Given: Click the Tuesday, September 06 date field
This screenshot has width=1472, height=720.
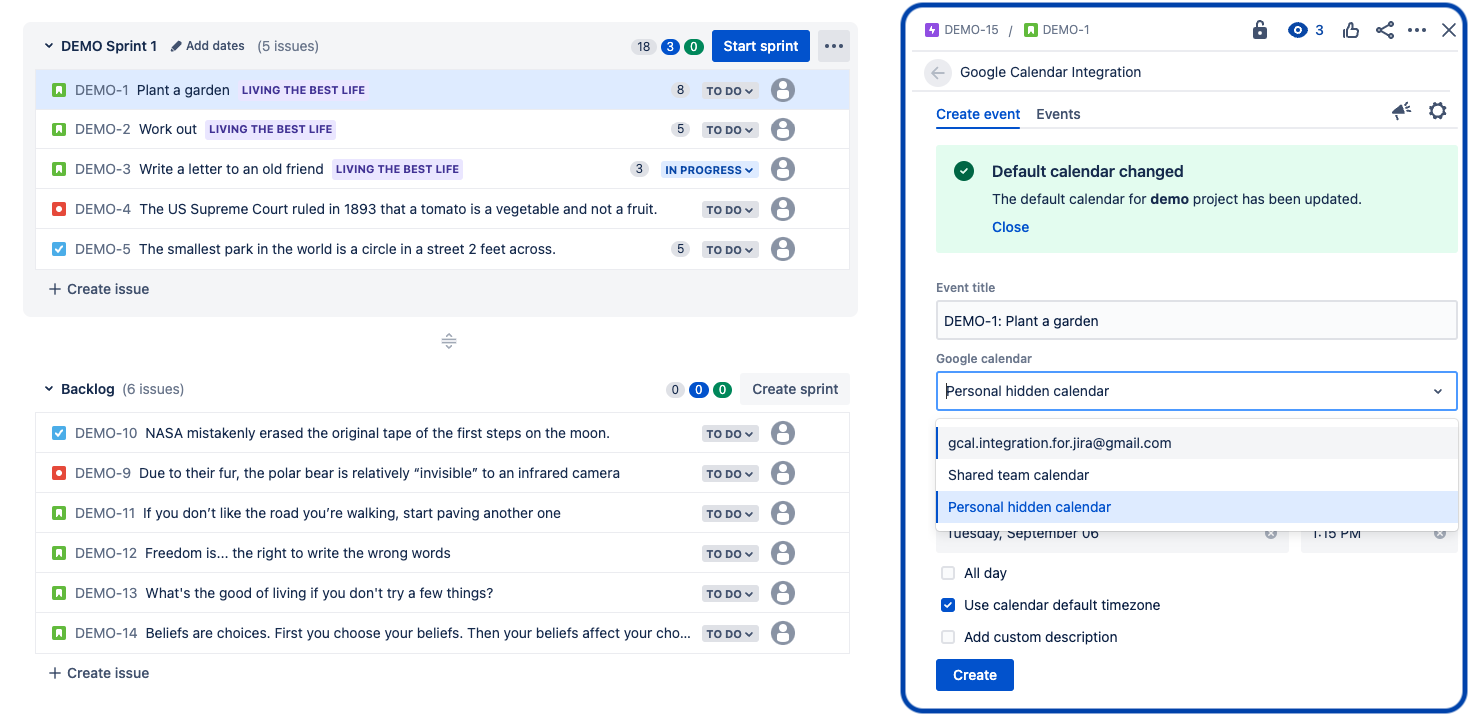Looking at the screenshot, I should [1111, 534].
